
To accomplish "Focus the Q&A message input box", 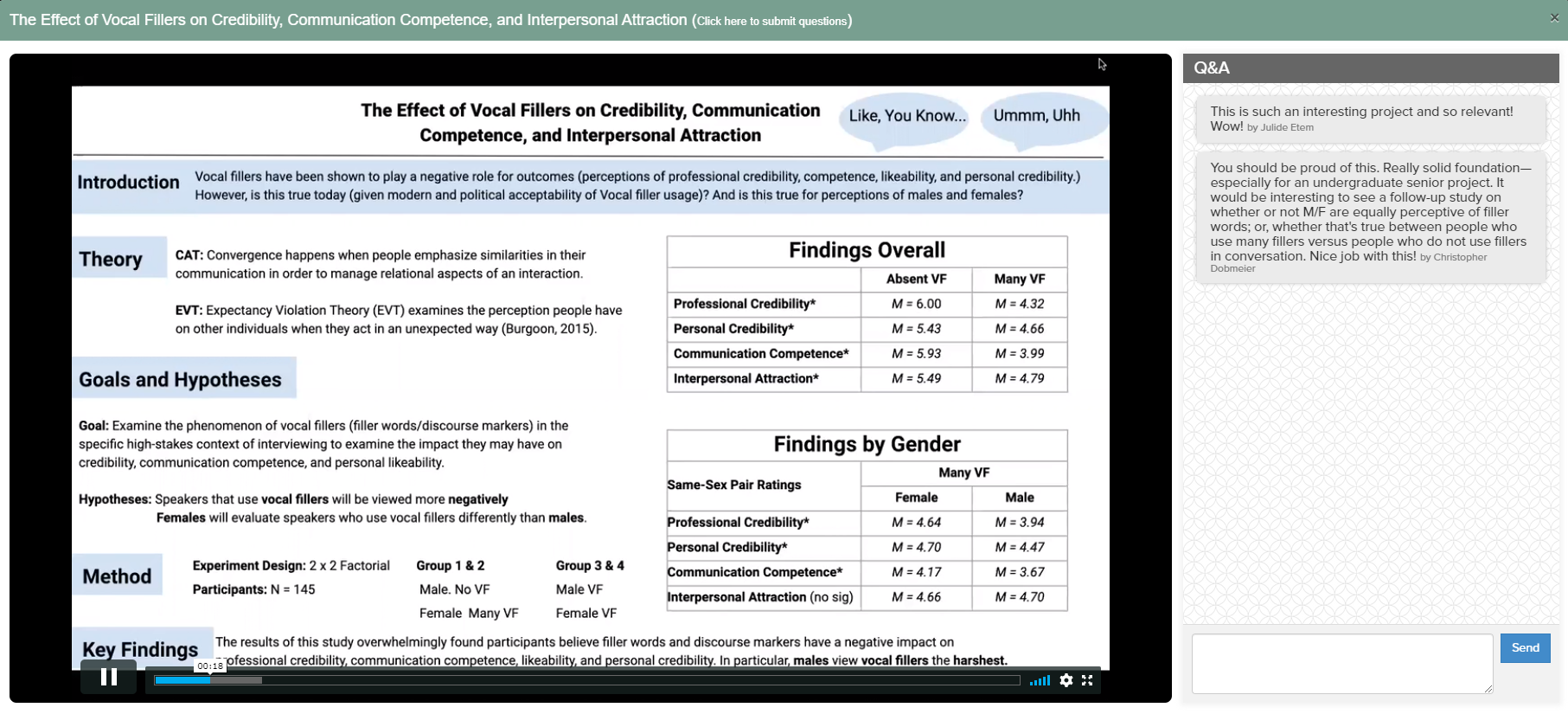I will pos(1342,664).
